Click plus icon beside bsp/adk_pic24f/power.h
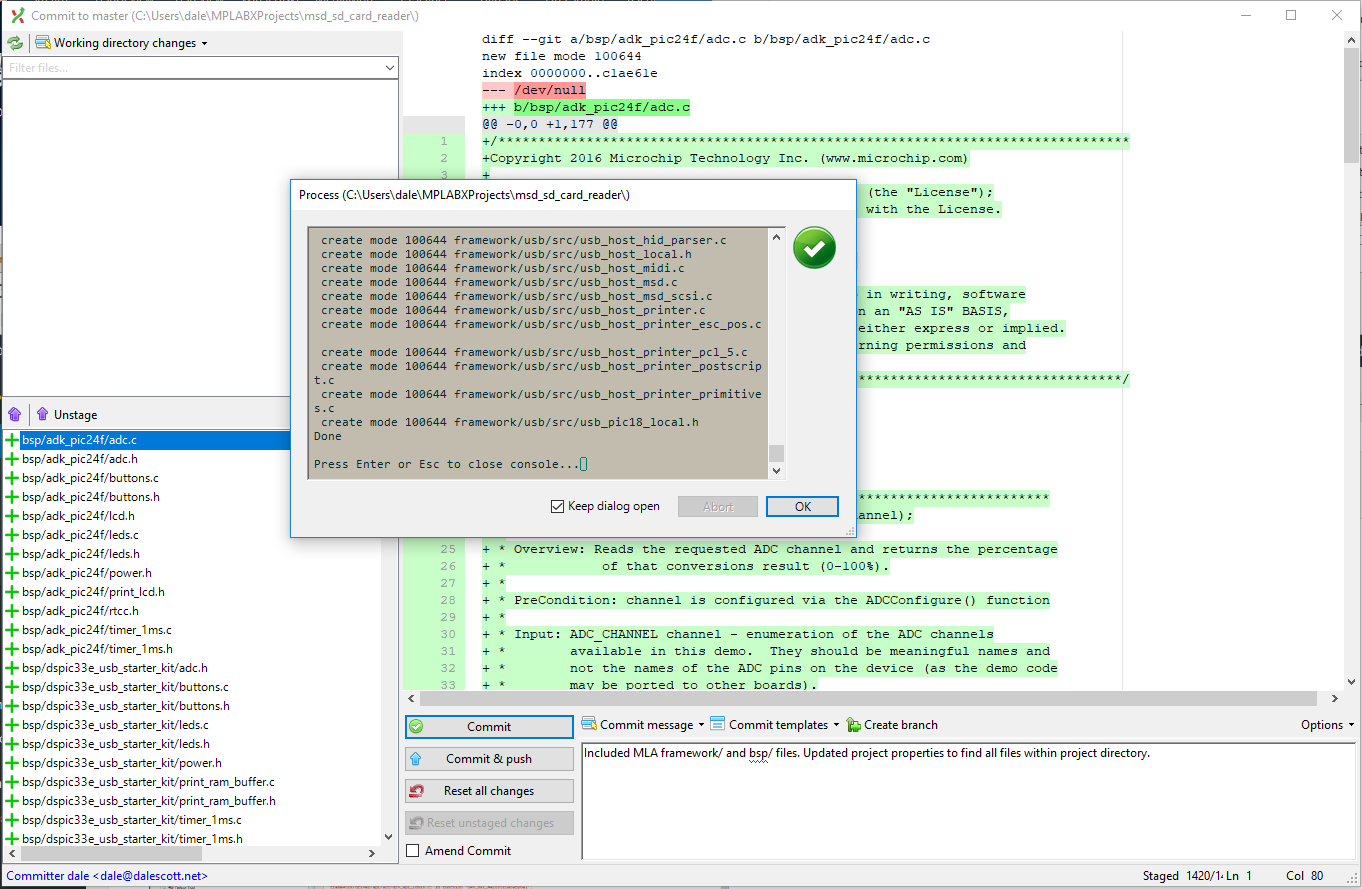Viewport: 1362px width, 889px height. [x=12, y=573]
